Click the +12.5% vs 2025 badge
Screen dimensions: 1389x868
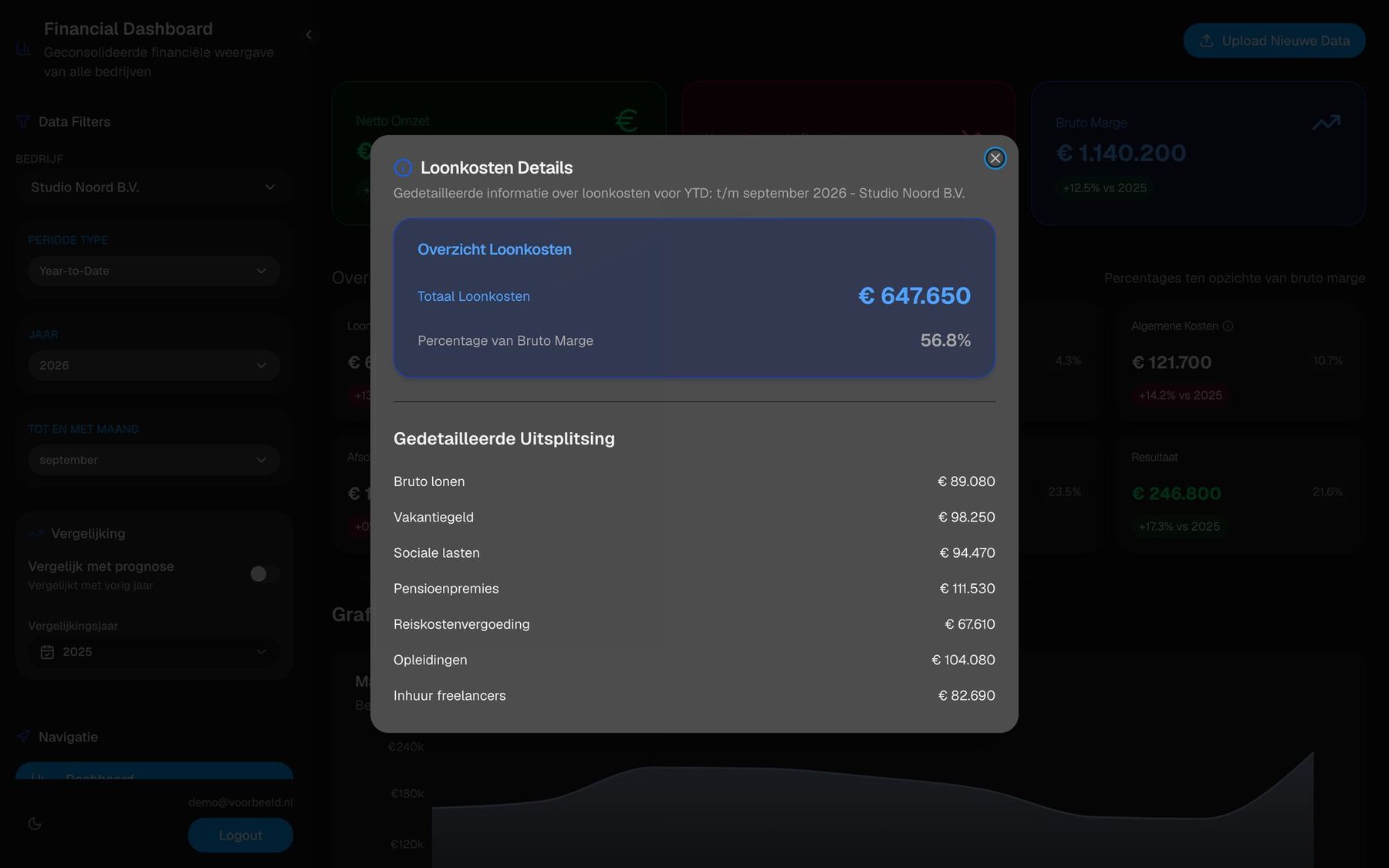(x=1104, y=187)
